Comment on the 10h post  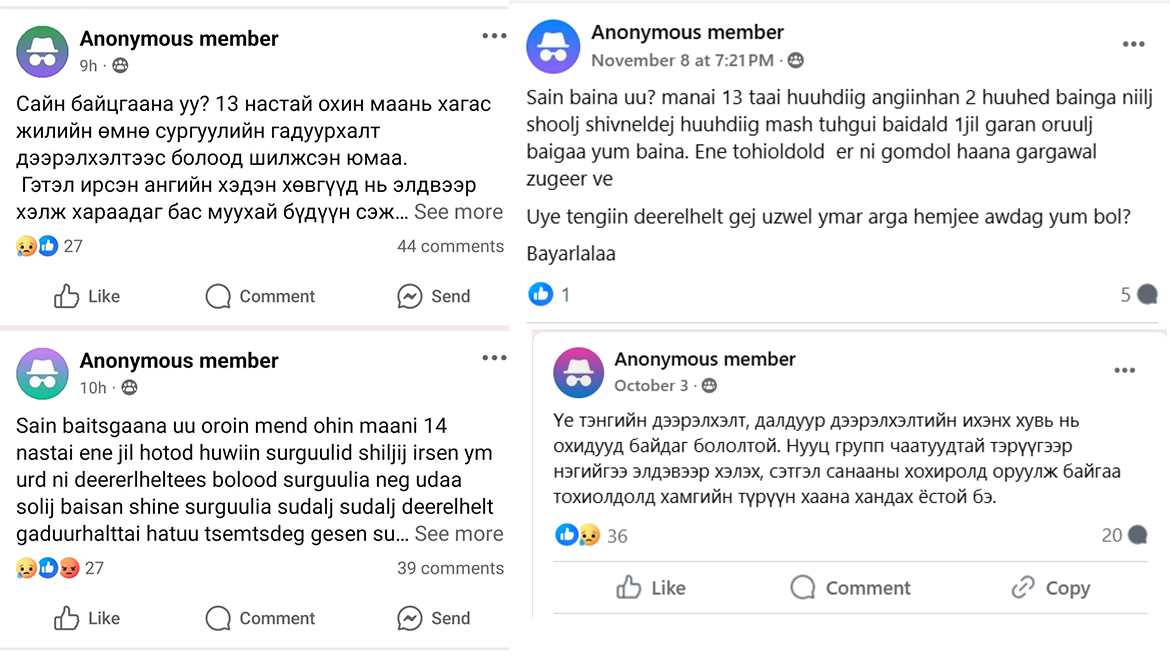pyautogui.click(x=218, y=618)
